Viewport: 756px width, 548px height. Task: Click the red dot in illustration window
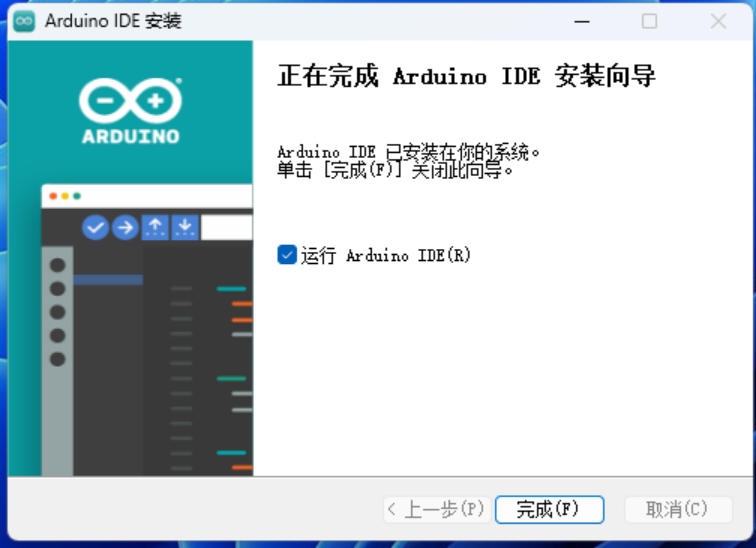53,196
